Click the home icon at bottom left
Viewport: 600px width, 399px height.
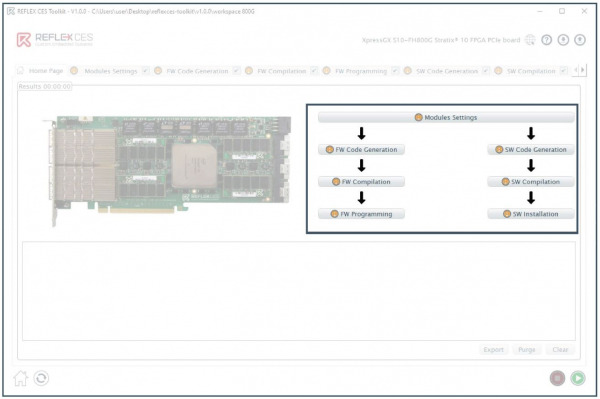(21, 378)
